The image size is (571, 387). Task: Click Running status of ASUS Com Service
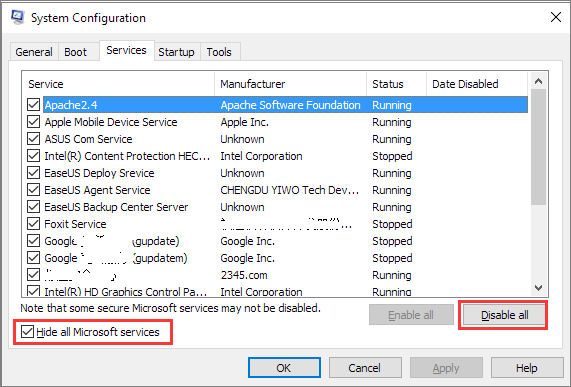(392, 139)
